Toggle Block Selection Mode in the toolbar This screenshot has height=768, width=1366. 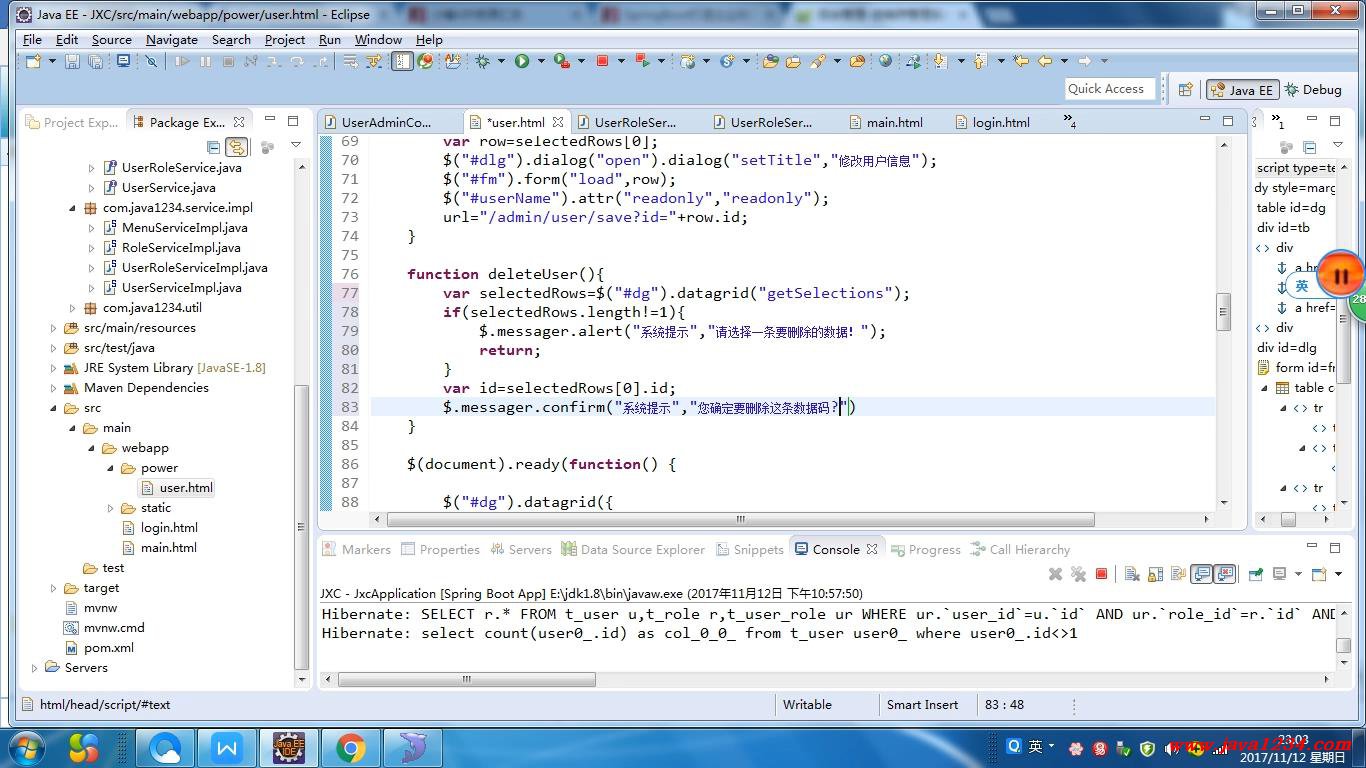click(402, 61)
